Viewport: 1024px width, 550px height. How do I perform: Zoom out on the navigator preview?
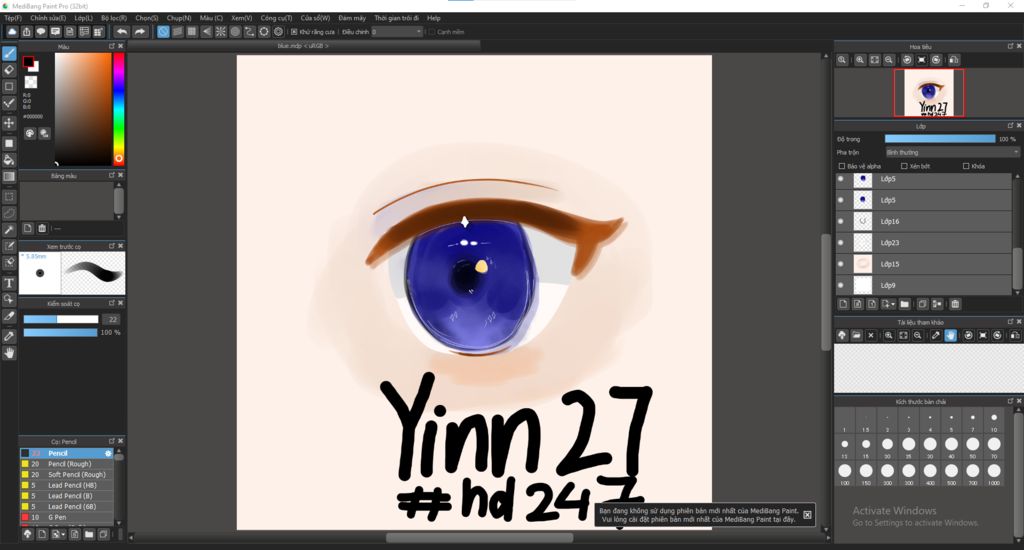tap(889, 59)
